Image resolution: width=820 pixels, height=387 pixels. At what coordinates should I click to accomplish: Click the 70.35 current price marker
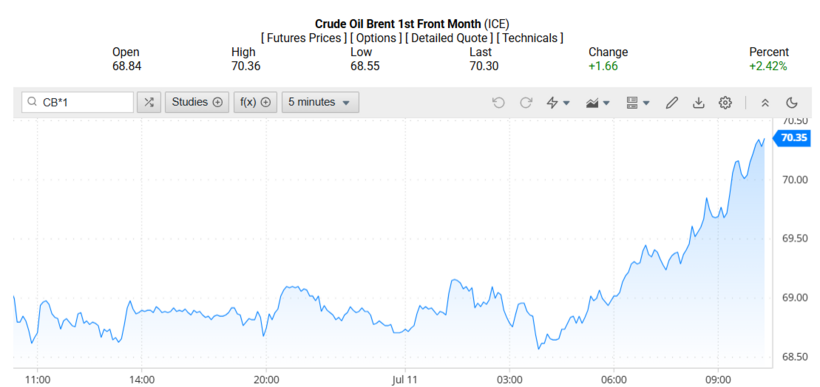point(793,138)
